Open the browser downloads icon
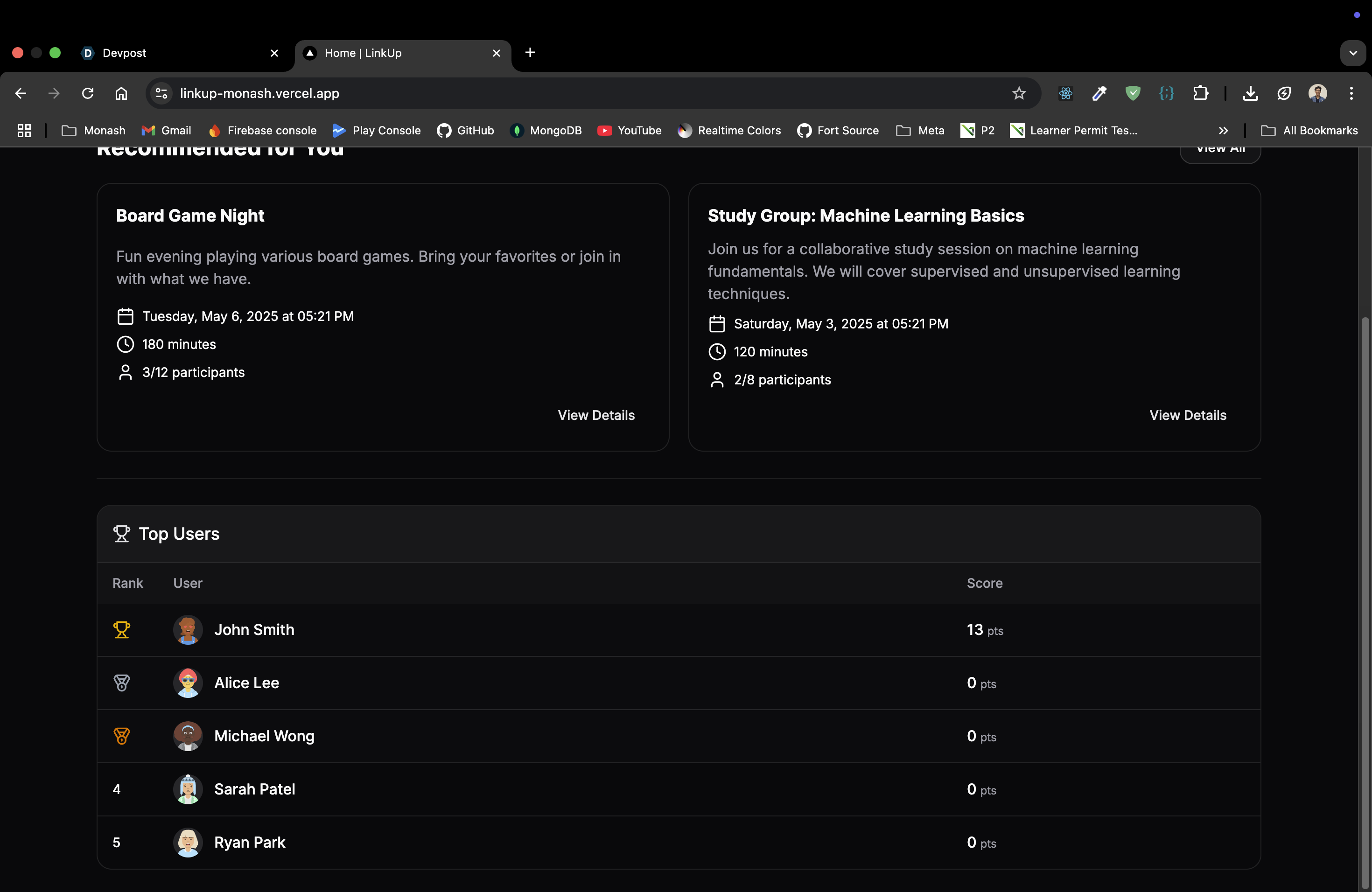Viewport: 1372px width, 892px height. pos(1250,93)
